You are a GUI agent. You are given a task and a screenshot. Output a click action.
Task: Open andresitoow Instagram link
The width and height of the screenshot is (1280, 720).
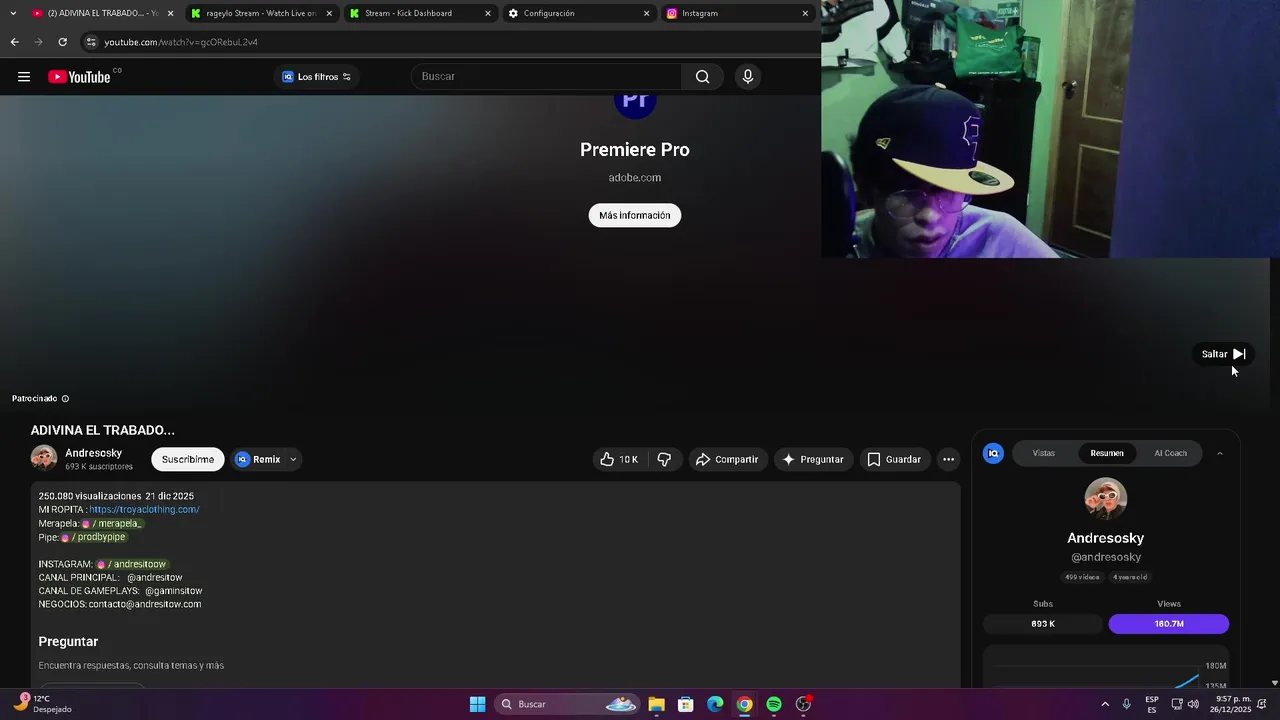[x=130, y=565]
